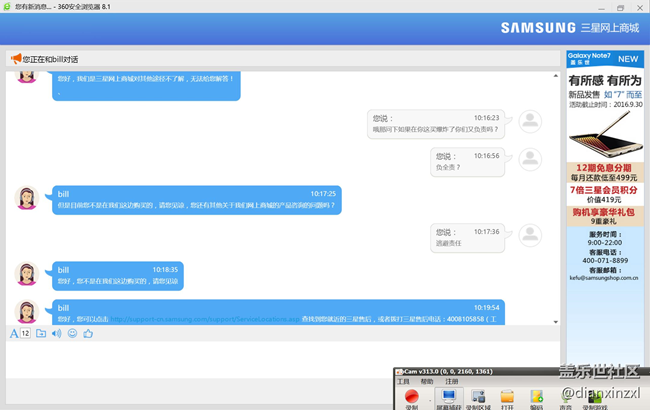Image resolution: width=650 pixels, height=410 pixels.
Task: Click your message bubble sent at 10:17:36
Action: coord(468,238)
